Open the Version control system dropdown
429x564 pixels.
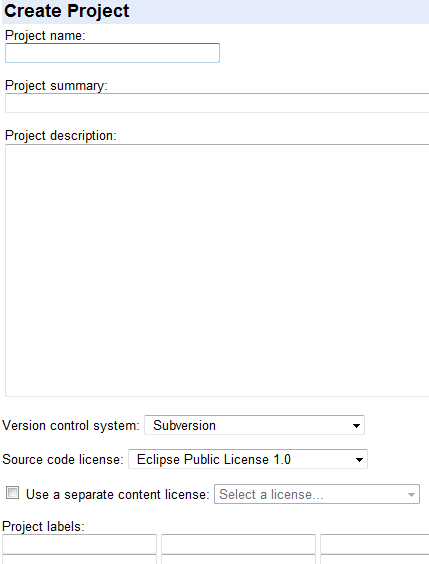click(254, 425)
